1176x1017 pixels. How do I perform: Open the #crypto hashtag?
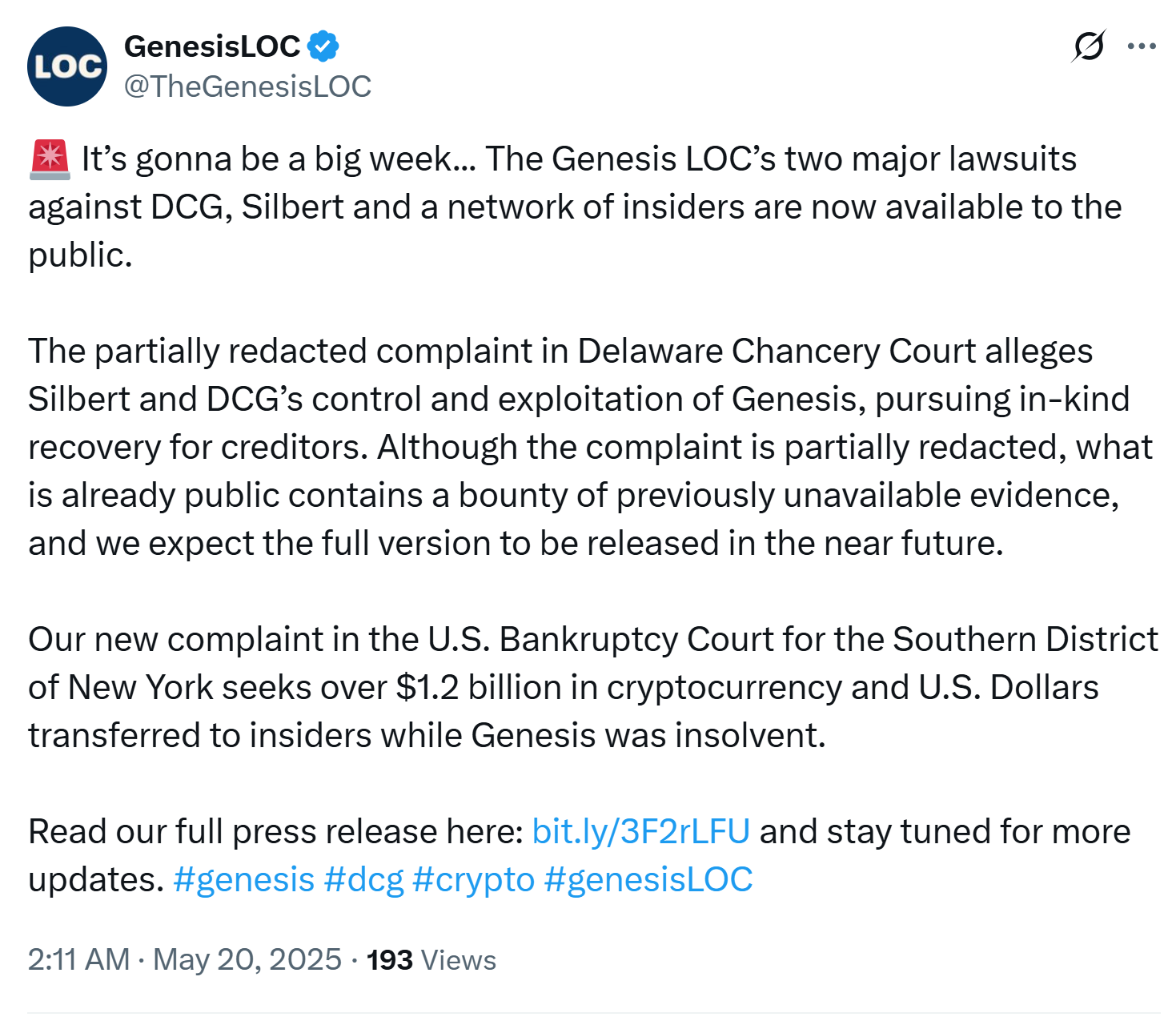click(472, 879)
